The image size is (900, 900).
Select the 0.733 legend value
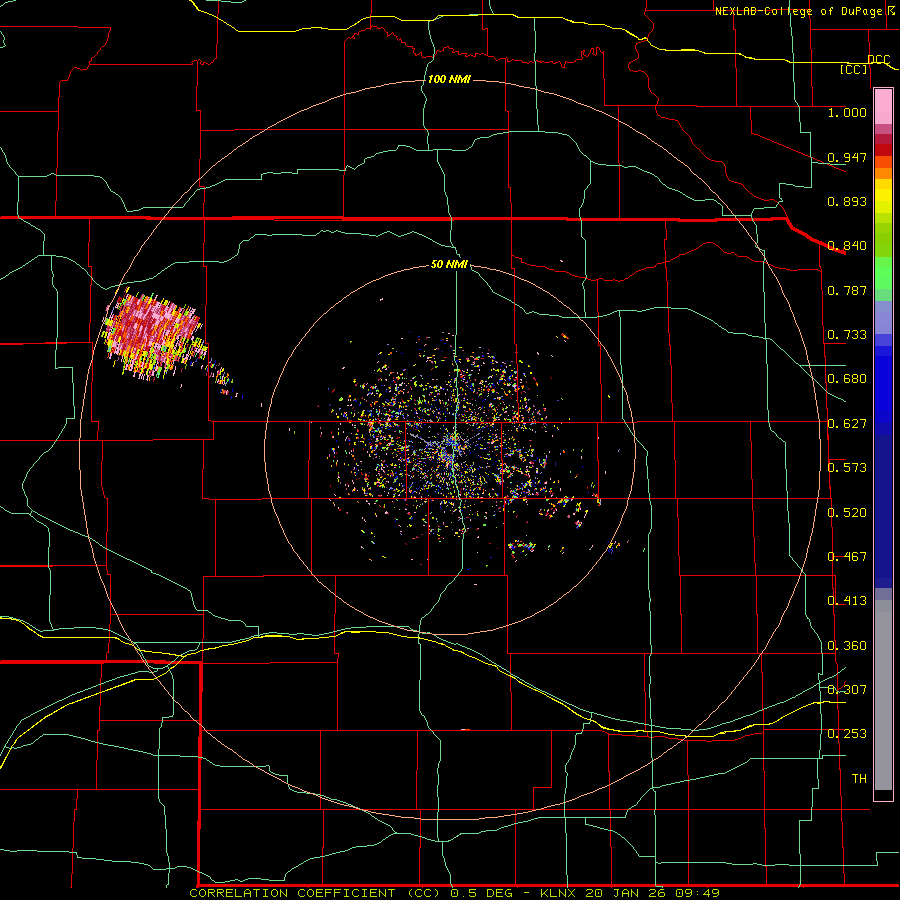tap(847, 335)
